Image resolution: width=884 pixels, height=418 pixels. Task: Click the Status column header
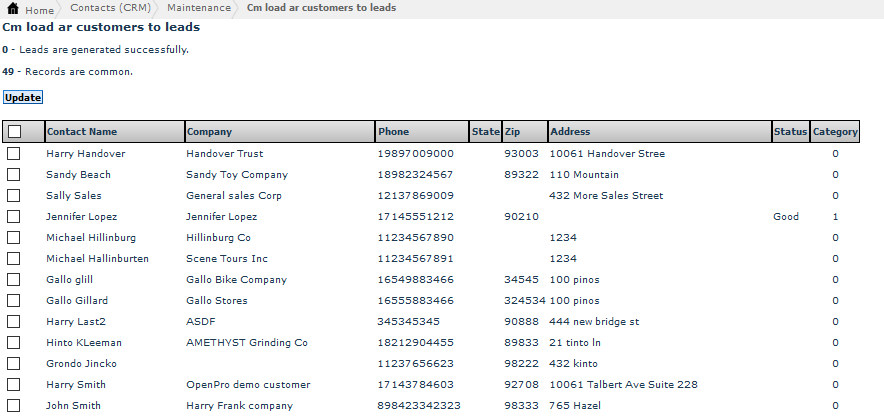[790, 132]
